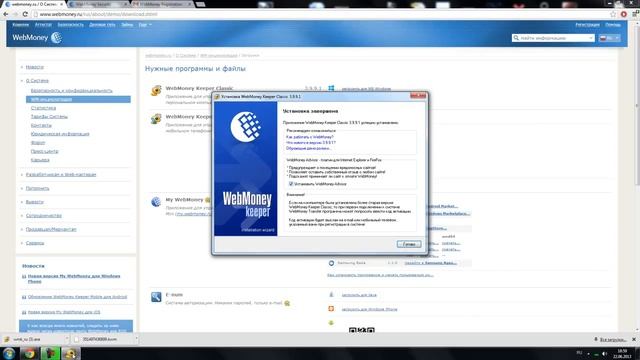
Task: Click the My WebMoney globe icon
Action: (x=156, y=202)
